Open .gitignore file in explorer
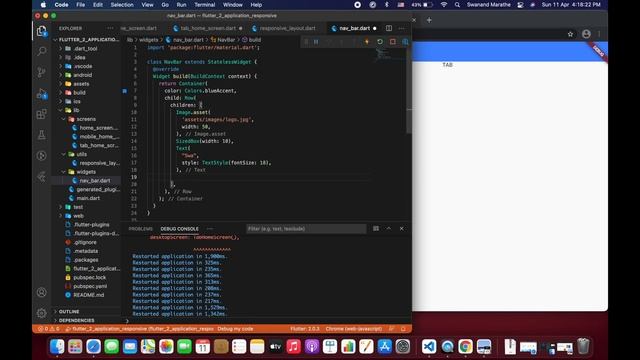This screenshot has width=640, height=360. [86, 242]
